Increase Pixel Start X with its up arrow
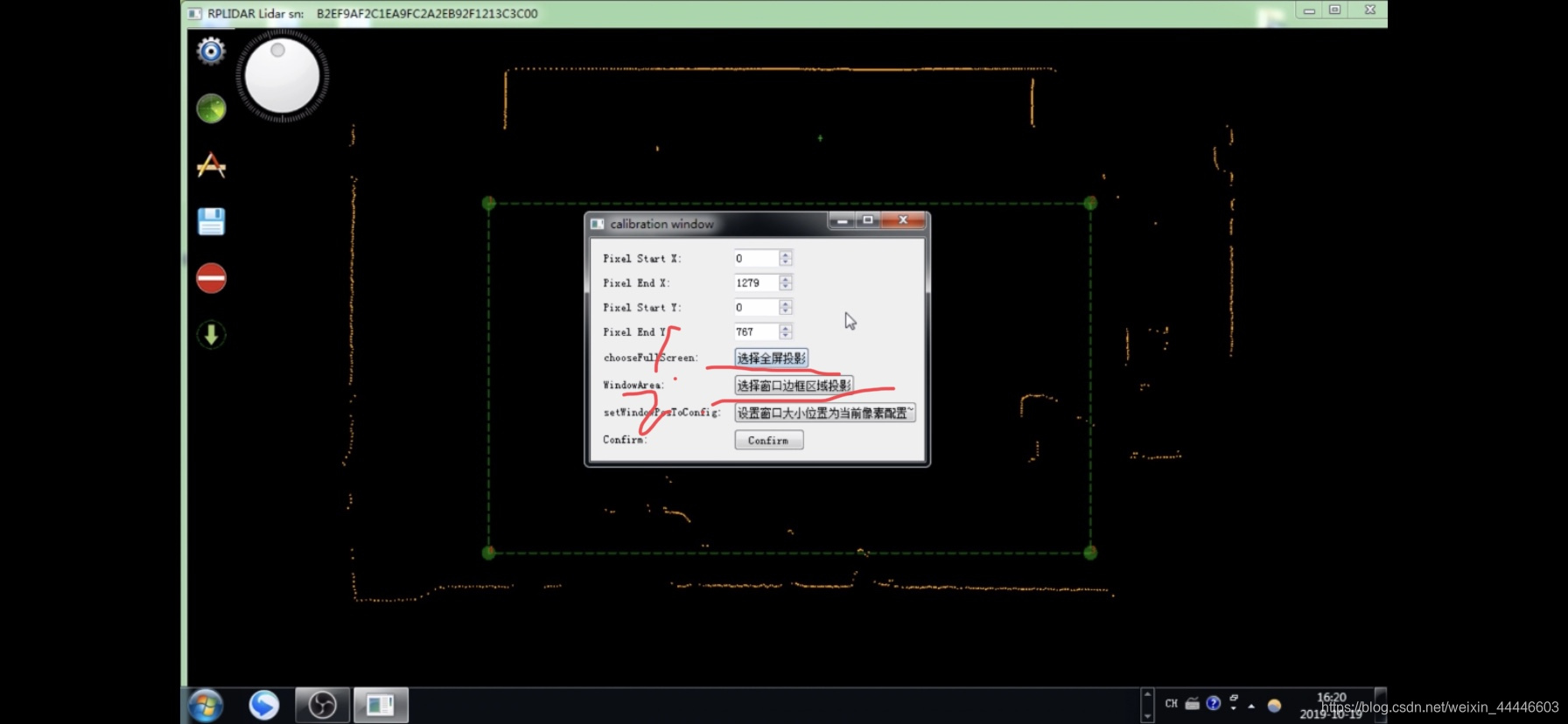 (786, 254)
